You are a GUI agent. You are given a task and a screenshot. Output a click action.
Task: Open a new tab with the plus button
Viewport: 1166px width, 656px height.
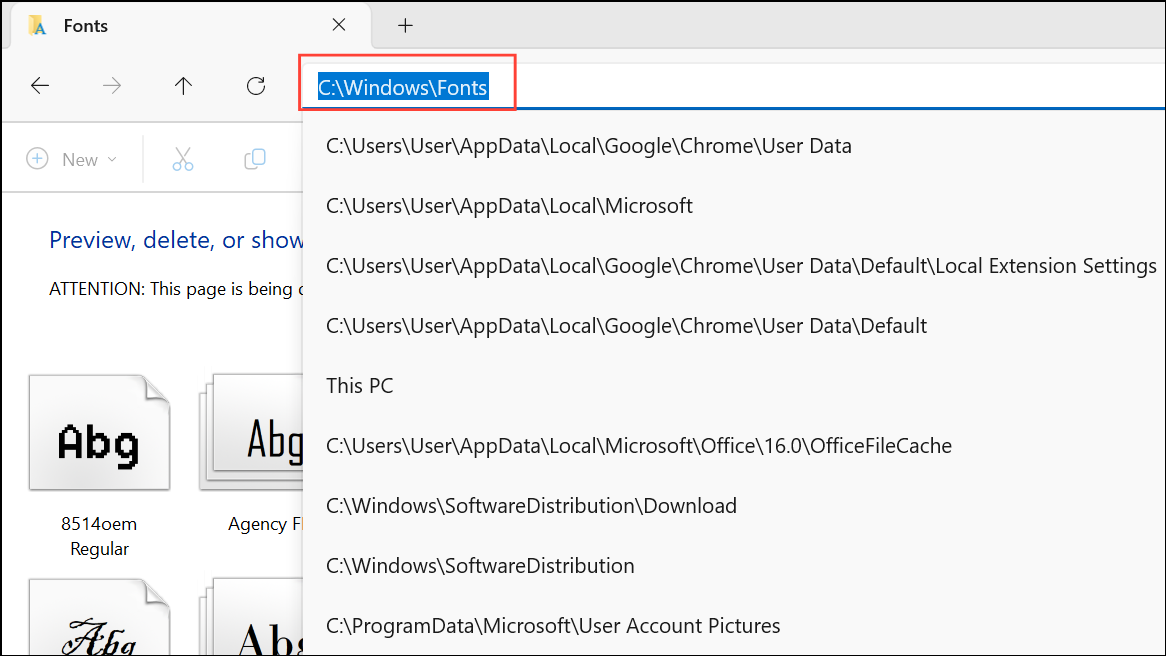tap(405, 25)
